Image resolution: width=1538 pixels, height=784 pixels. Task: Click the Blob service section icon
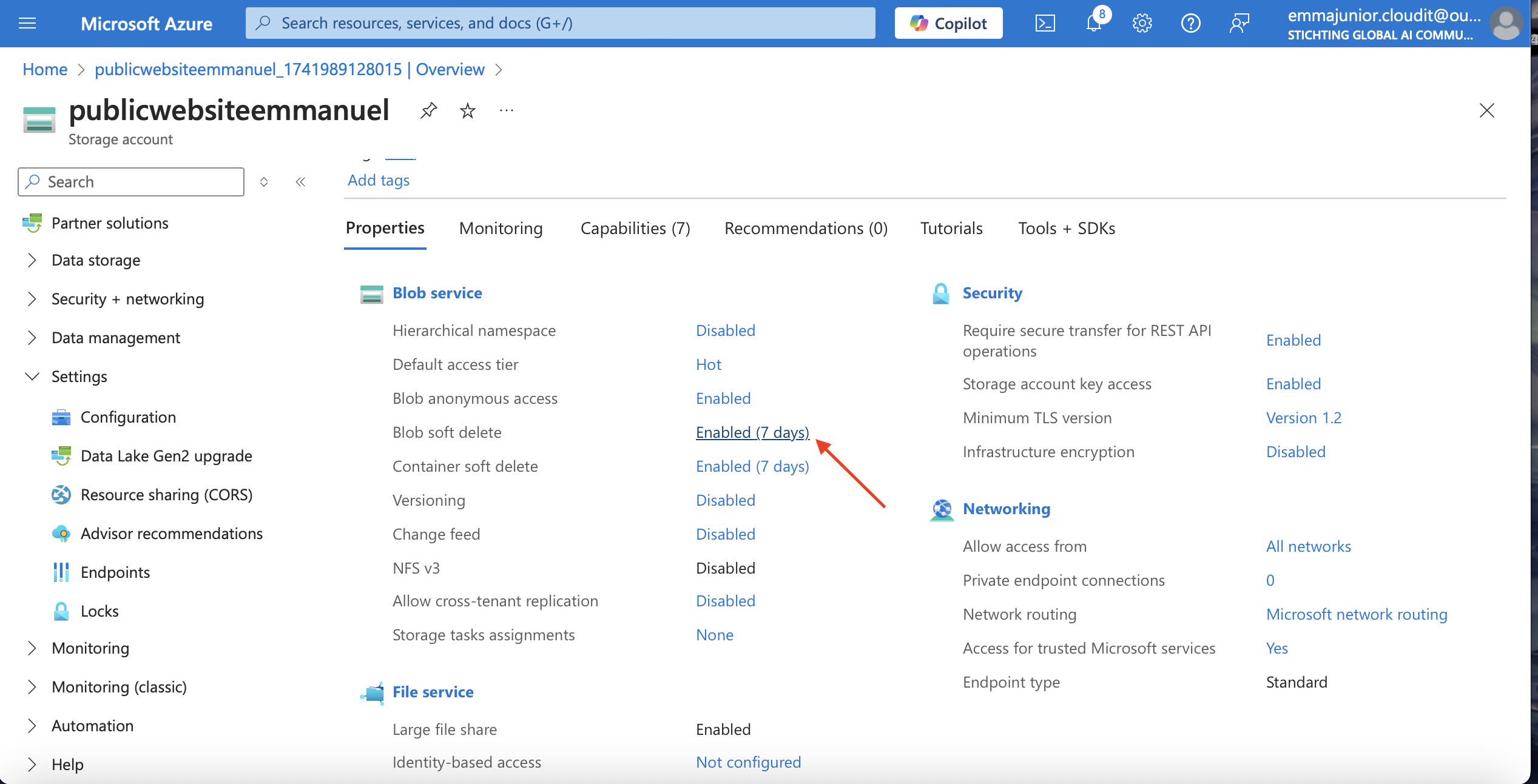click(x=371, y=293)
